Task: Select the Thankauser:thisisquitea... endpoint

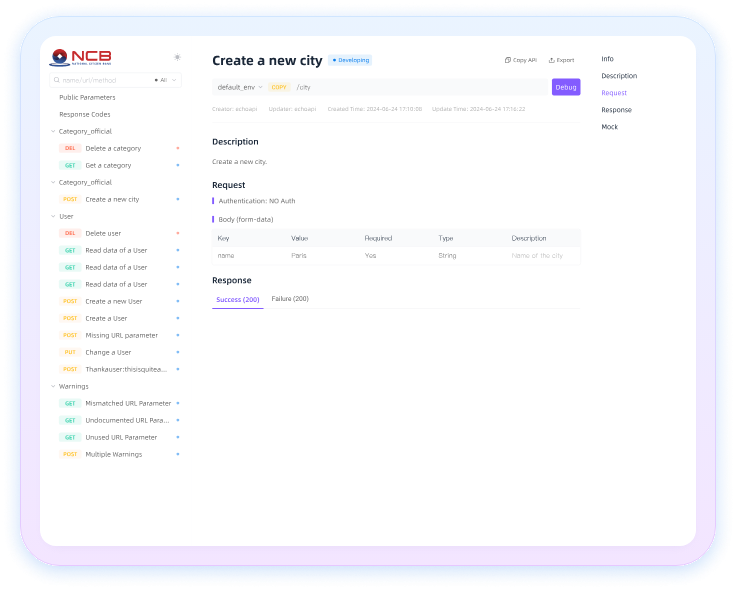Action: (x=126, y=369)
